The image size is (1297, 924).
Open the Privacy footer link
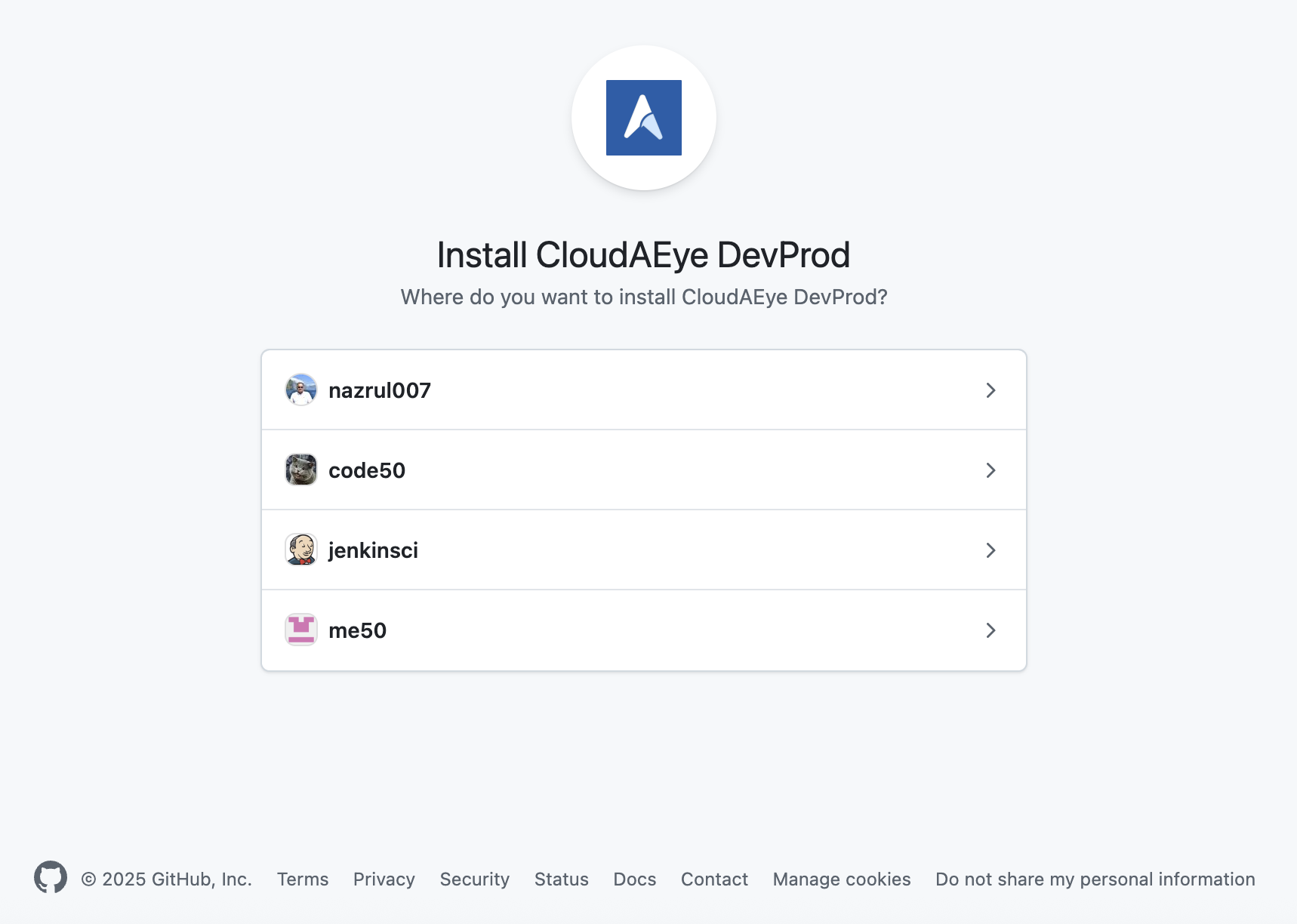click(384, 879)
